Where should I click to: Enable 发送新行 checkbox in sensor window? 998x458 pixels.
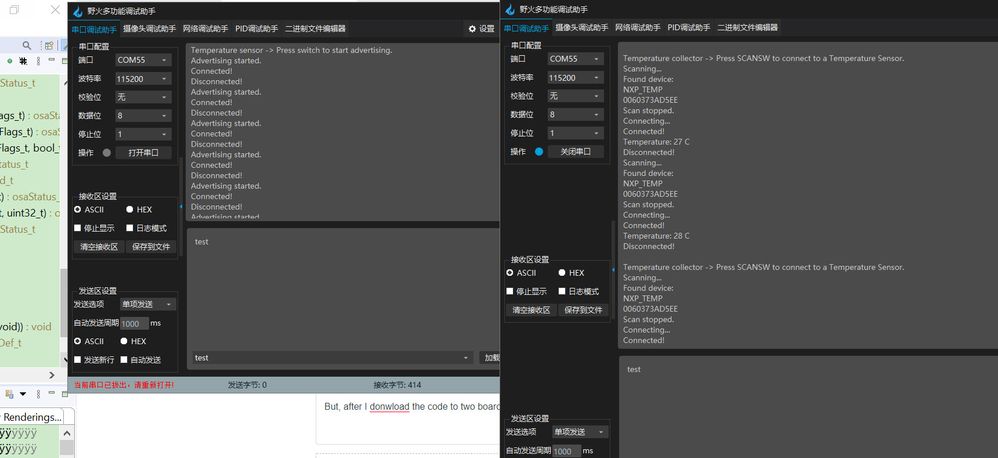tap(78, 359)
